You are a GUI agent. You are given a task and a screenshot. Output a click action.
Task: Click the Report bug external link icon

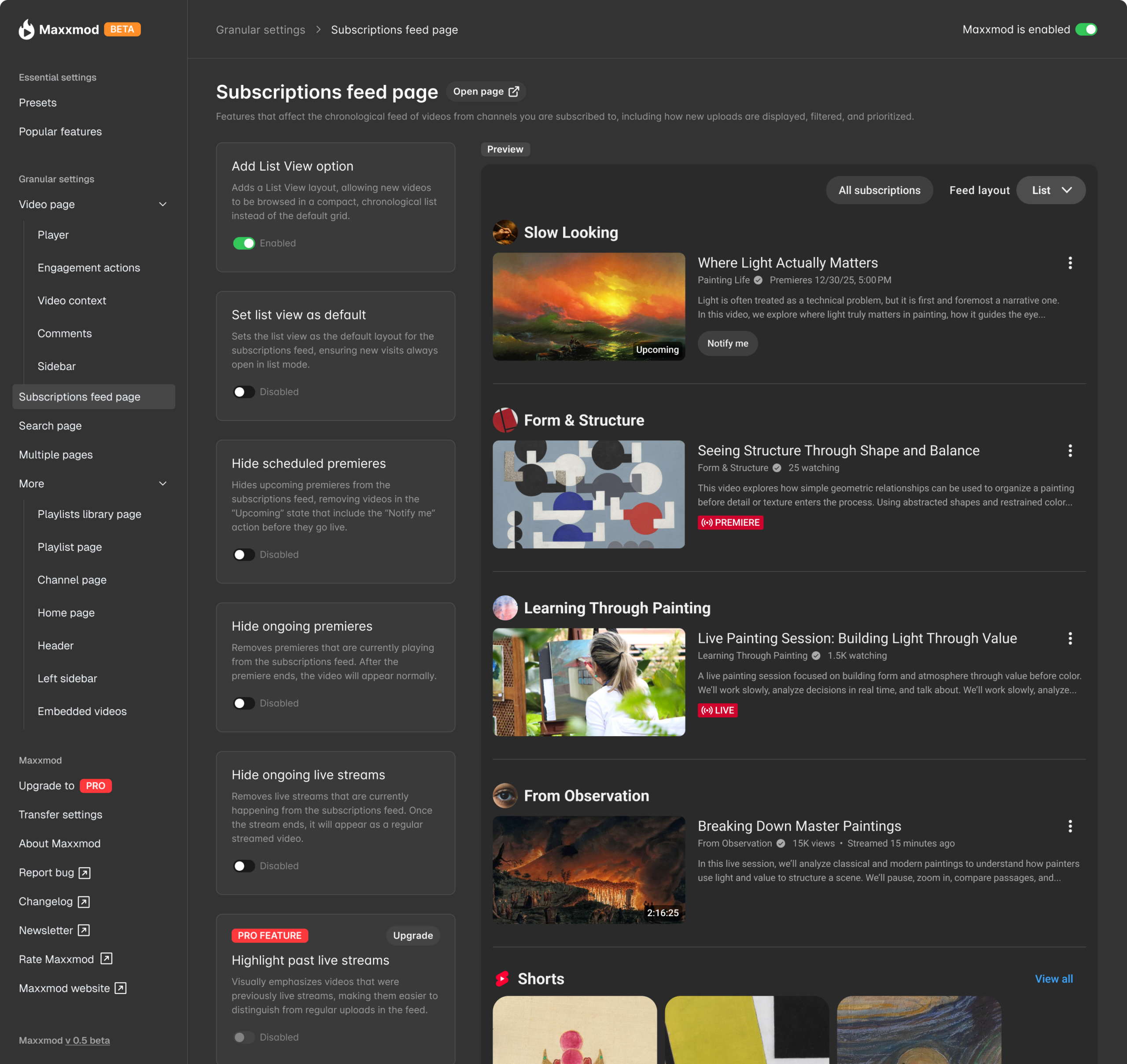(x=85, y=873)
